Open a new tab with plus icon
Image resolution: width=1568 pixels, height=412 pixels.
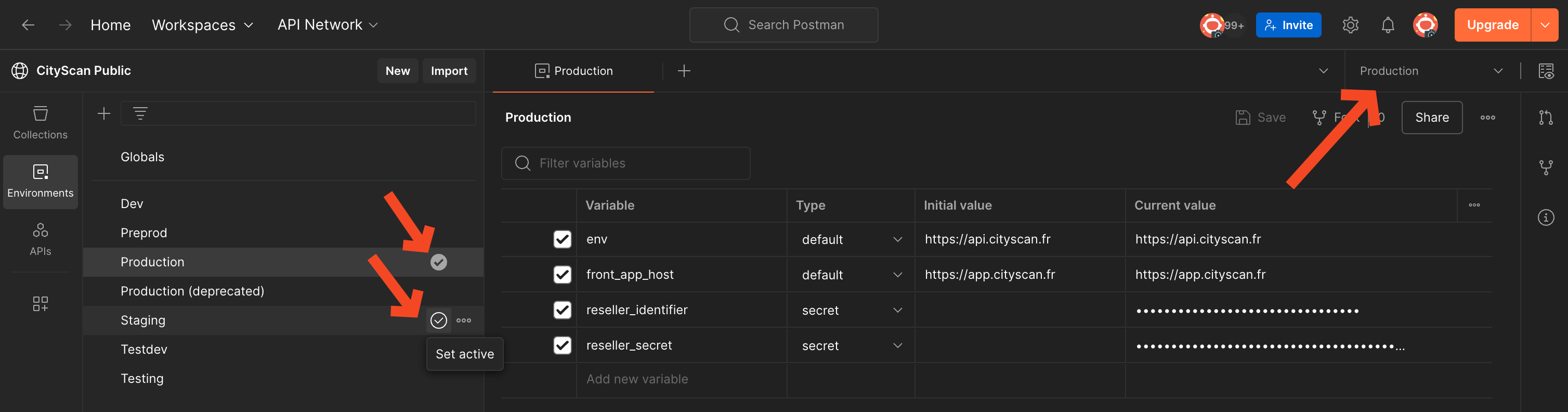tap(684, 71)
